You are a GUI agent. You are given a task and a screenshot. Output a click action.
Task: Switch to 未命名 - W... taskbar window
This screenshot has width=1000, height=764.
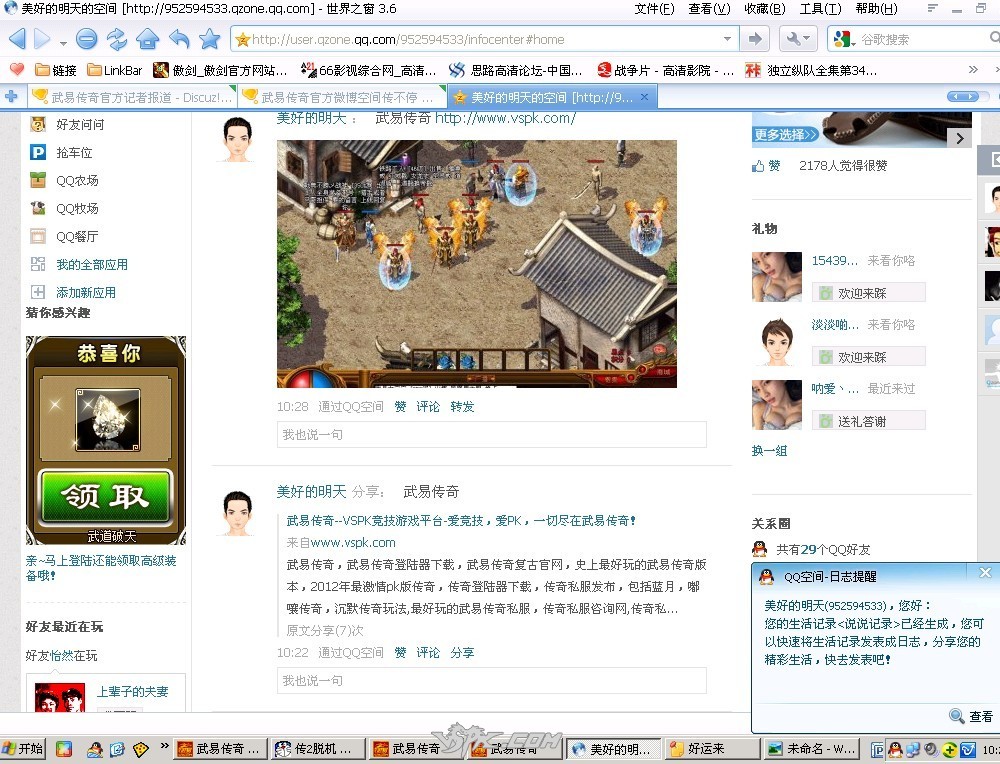tap(811, 749)
